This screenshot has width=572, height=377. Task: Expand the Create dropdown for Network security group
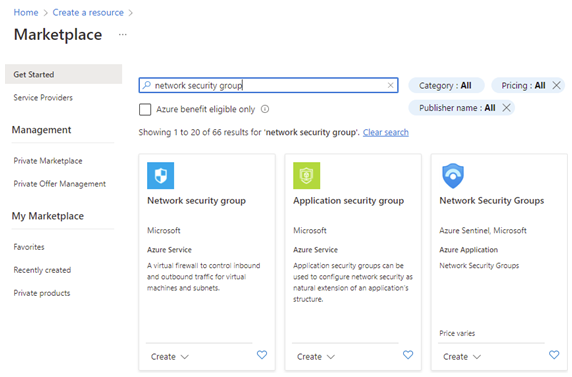[x=170, y=357]
